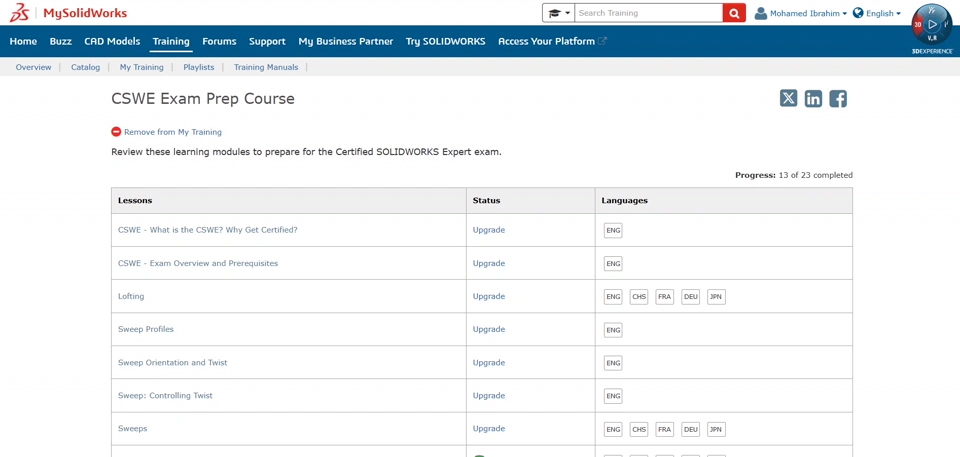
Task: Click the red Remove from My Training icon
Action: coord(116,132)
